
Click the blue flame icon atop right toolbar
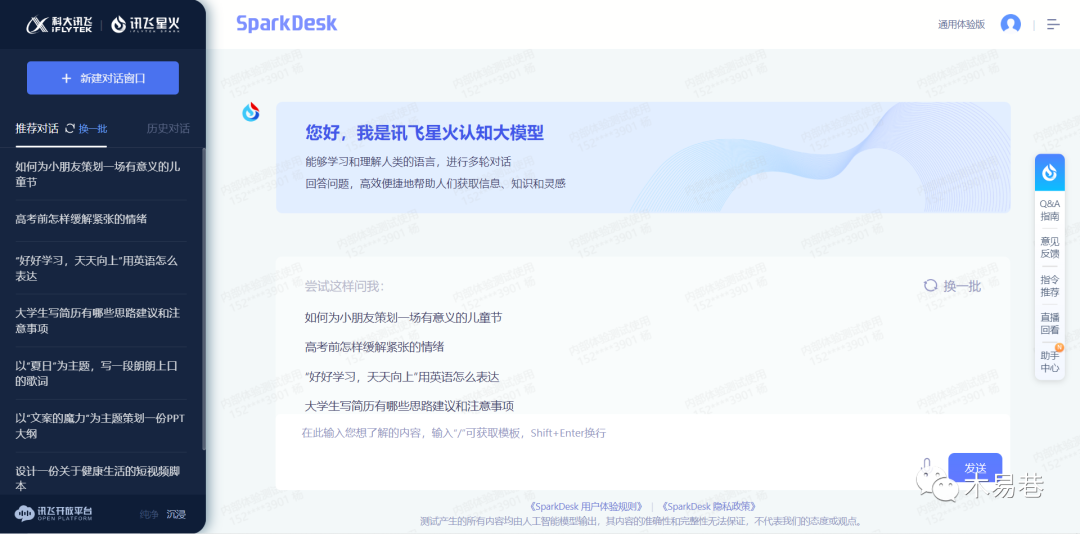click(1050, 173)
